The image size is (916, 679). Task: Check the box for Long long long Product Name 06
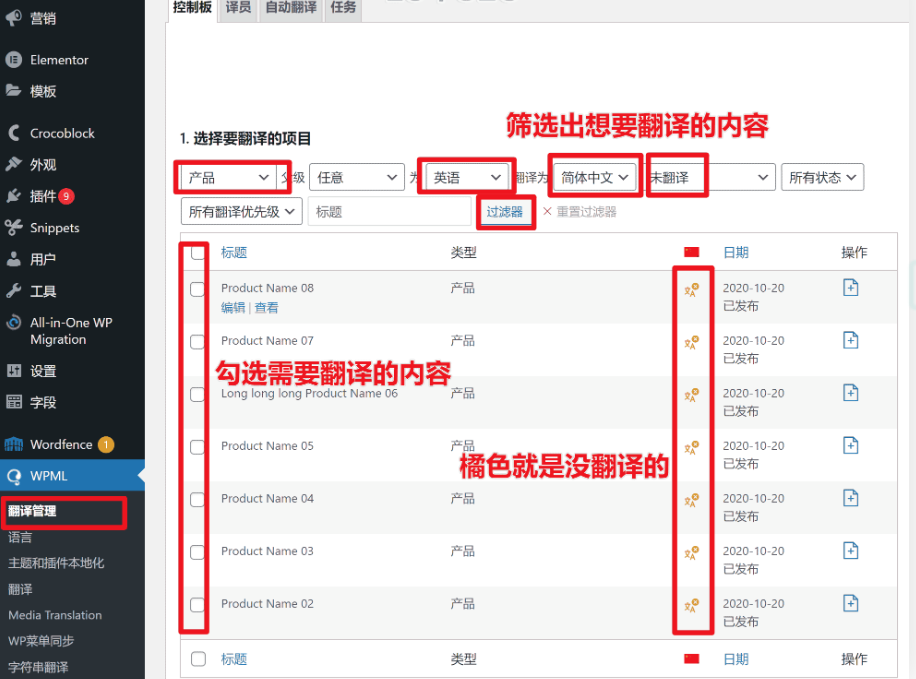click(x=198, y=394)
